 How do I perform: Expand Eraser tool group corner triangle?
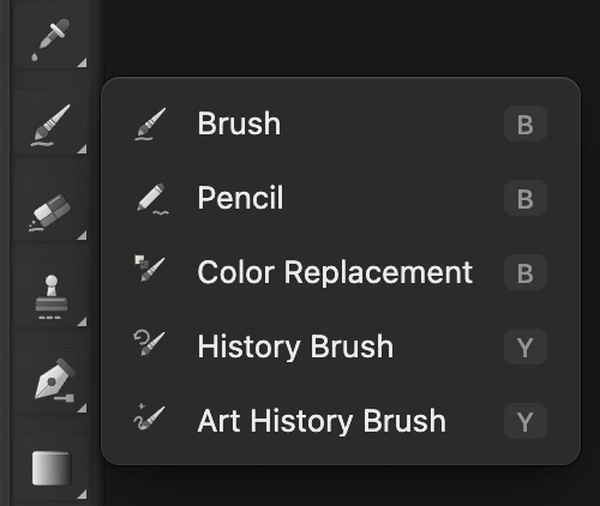tap(82, 235)
